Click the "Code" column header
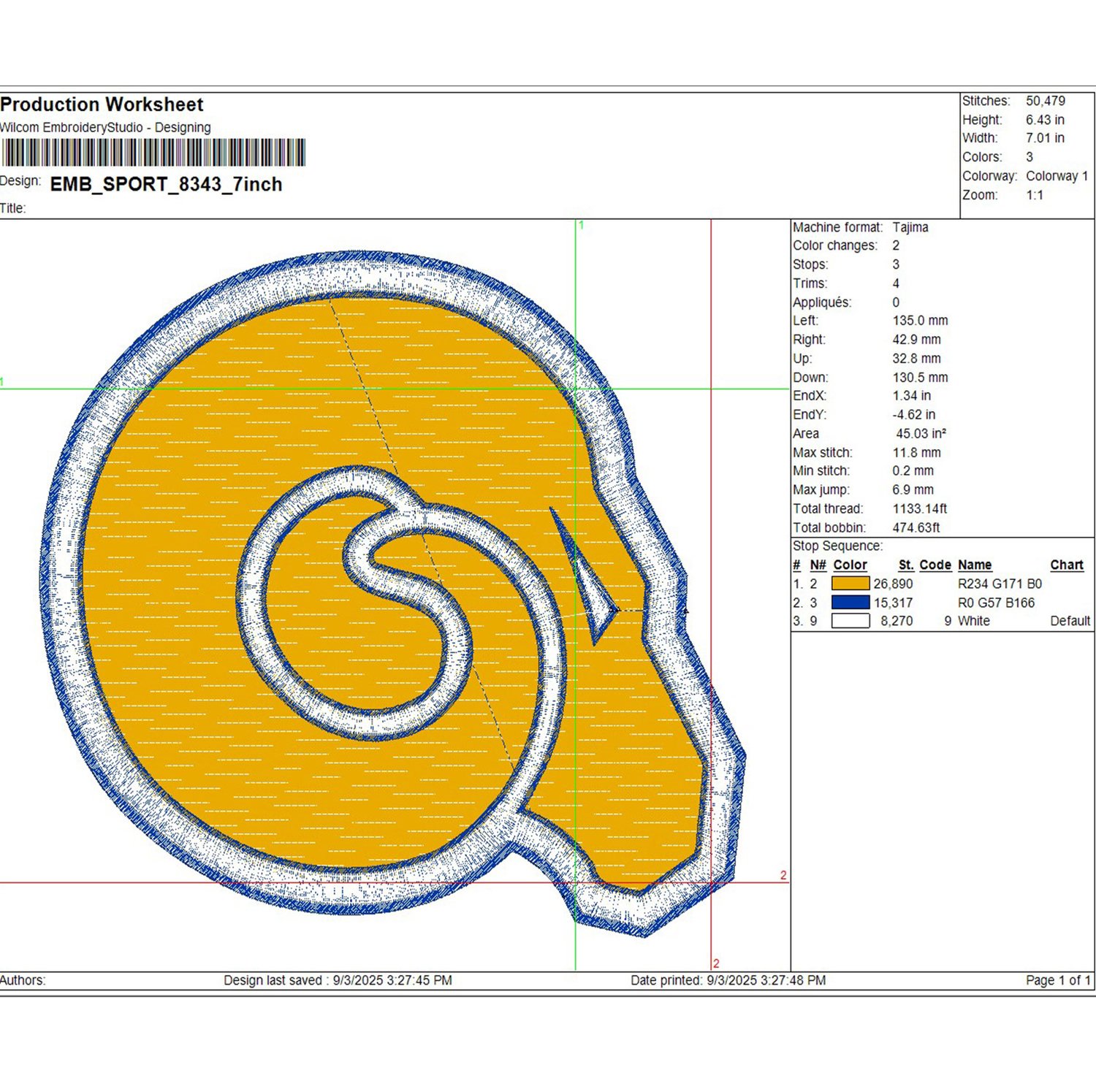Viewport: 1096px width, 1092px height. (x=935, y=565)
